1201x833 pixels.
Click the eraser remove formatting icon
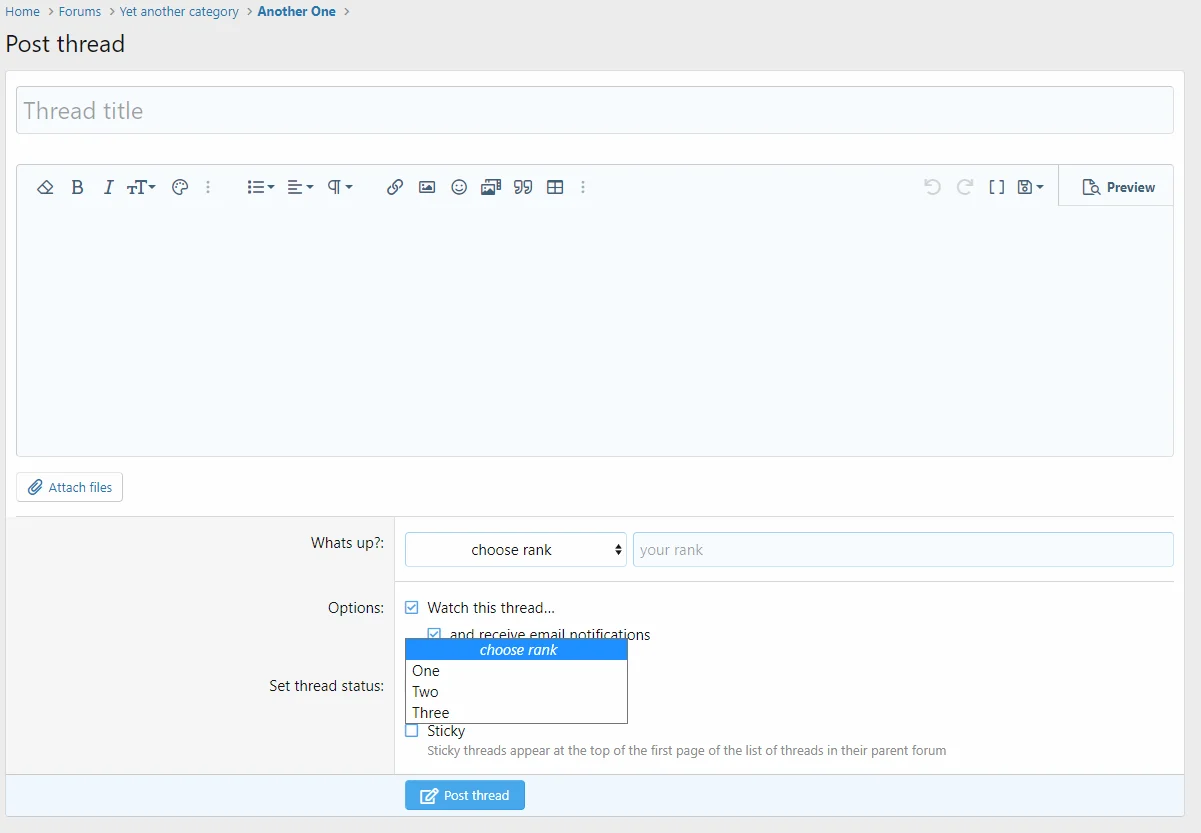tap(45, 187)
